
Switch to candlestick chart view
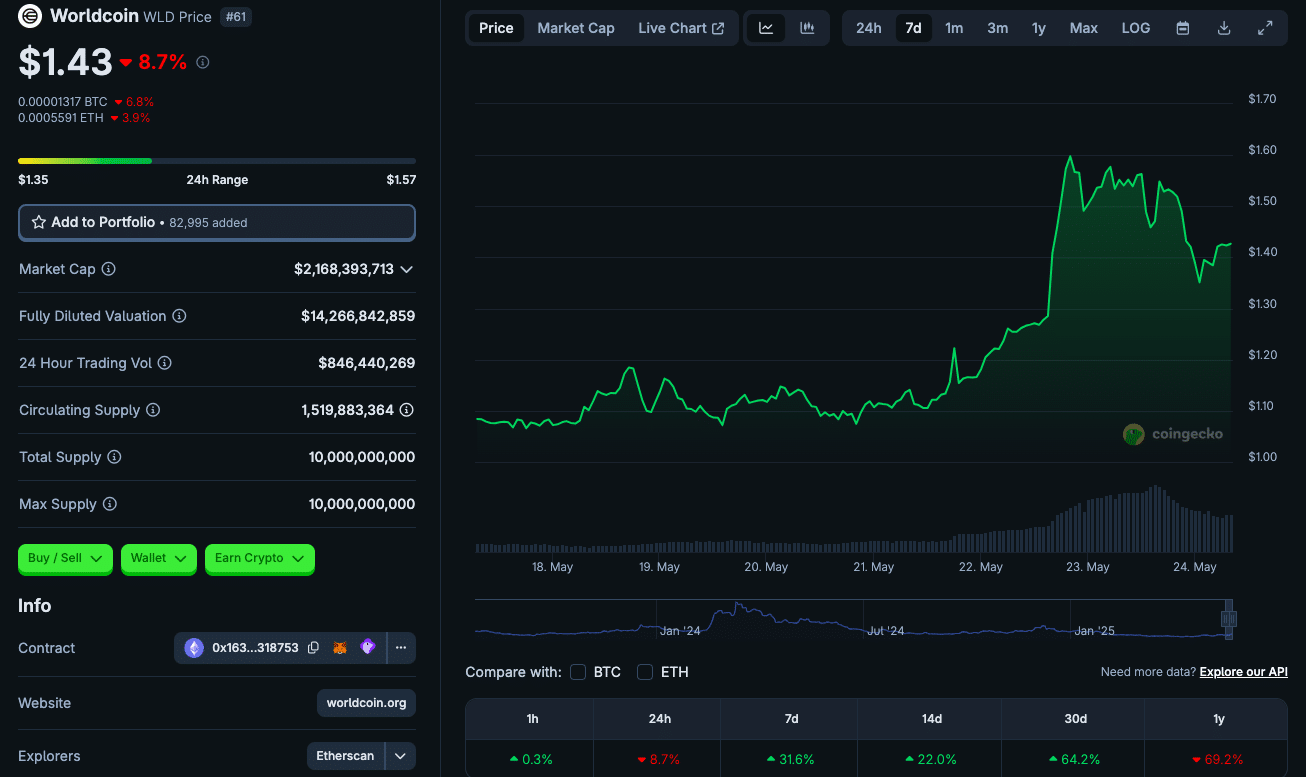(x=807, y=28)
